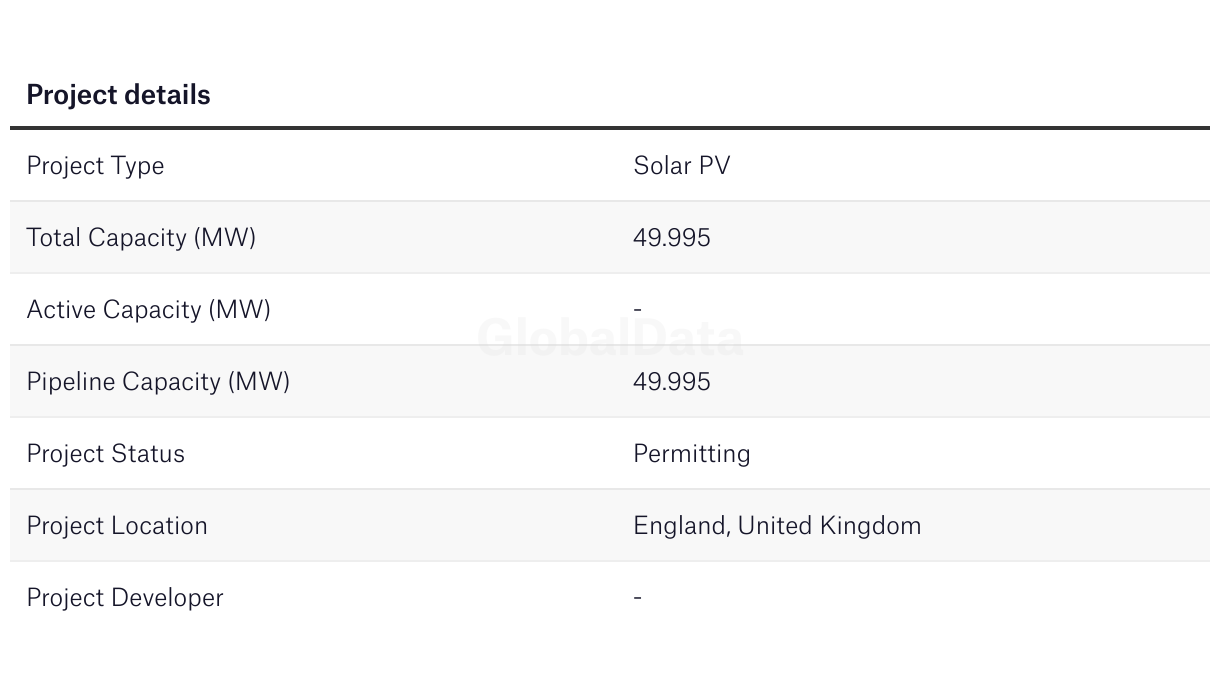Select the Active Capacity (MW) label

pos(148,310)
